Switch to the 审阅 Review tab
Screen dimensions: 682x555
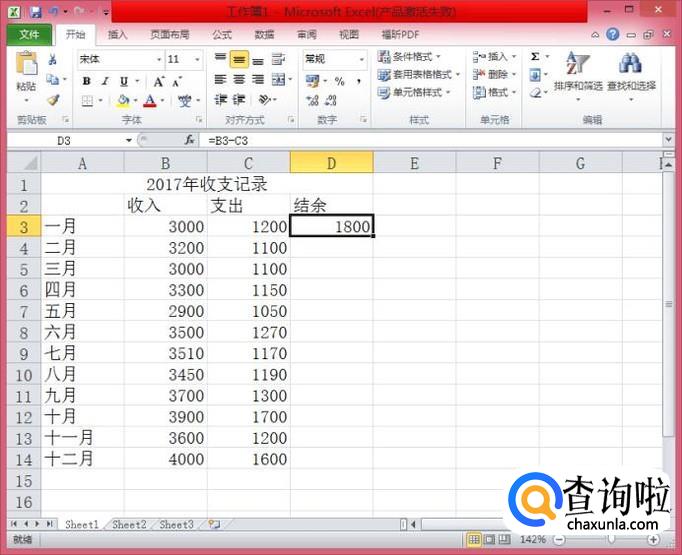pos(307,35)
